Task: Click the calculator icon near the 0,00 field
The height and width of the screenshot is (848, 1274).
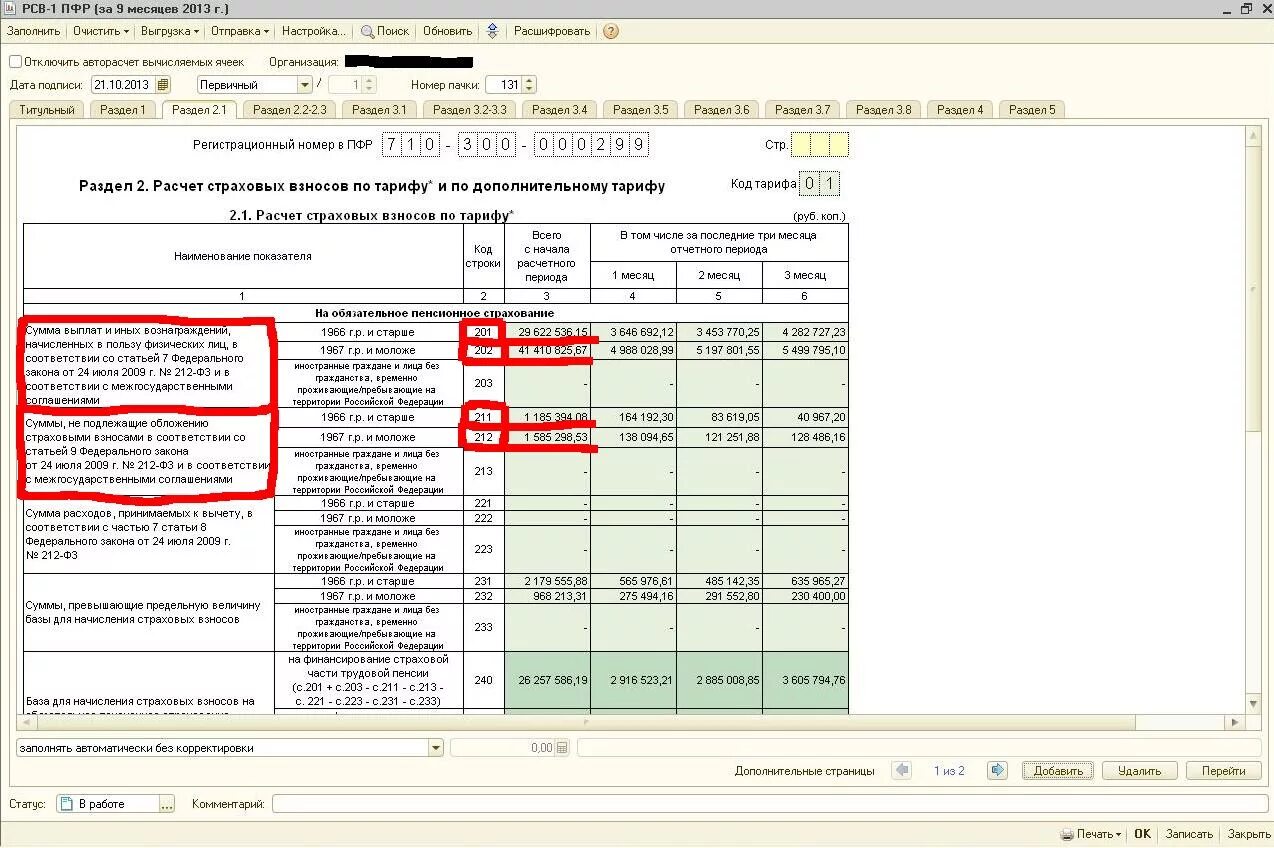Action: (x=562, y=748)
